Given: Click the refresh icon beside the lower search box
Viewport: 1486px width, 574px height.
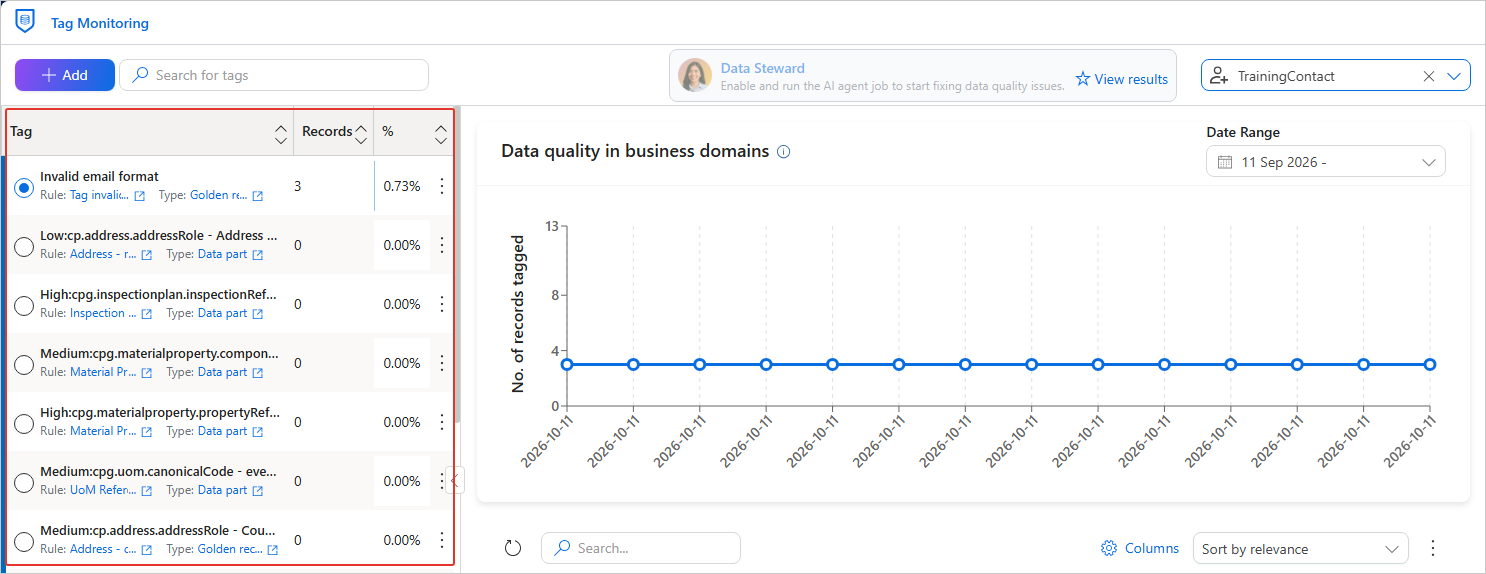Looking at the screenshot, I should point(513,548).
